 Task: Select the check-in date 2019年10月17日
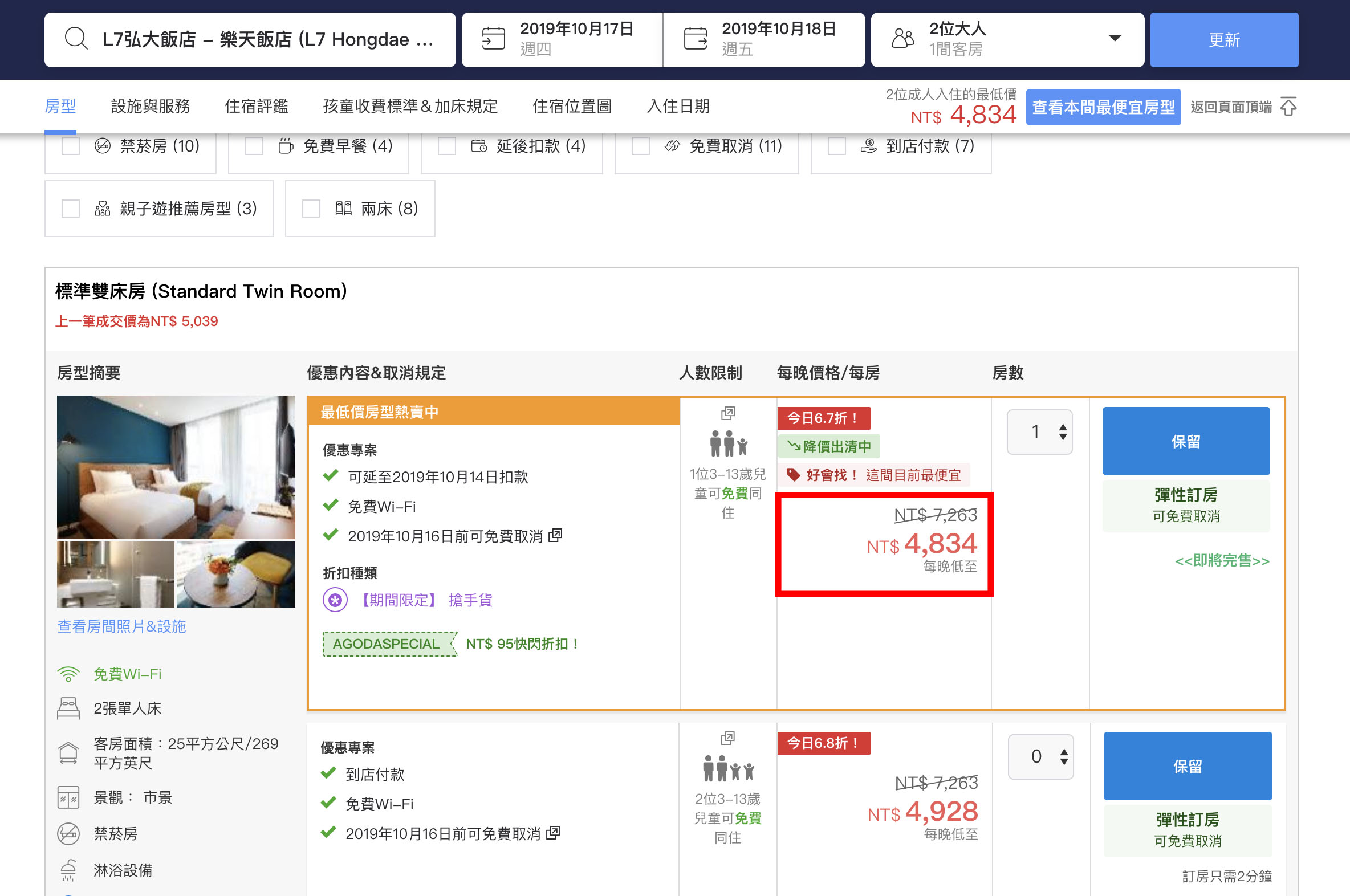click(x=562, y=39)
